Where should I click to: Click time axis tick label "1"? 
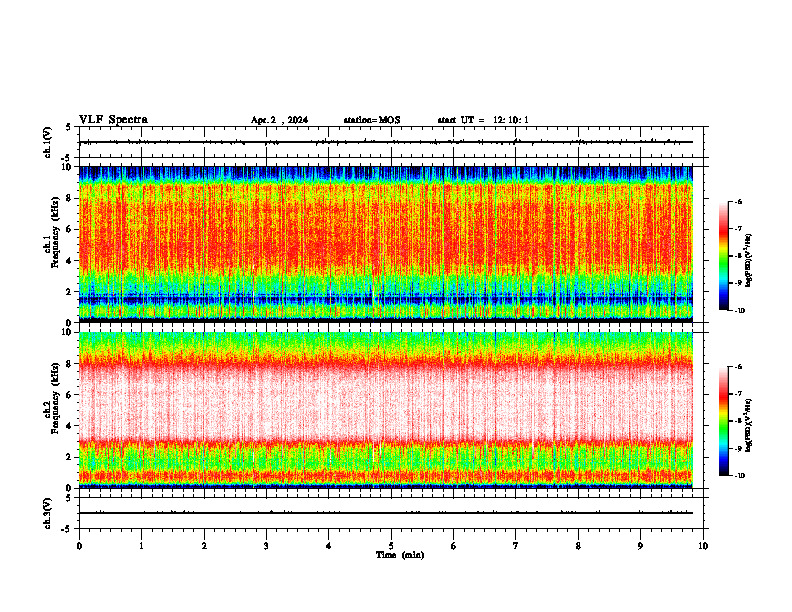(141, 546)
